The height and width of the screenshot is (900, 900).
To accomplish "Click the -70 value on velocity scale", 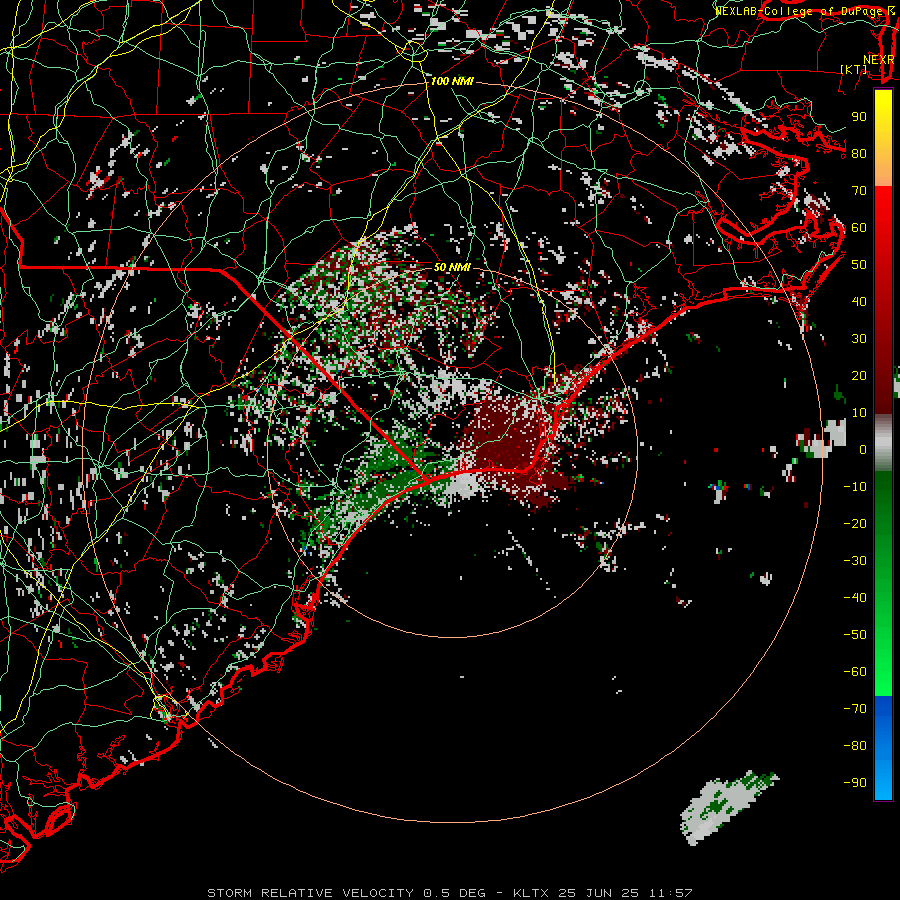I will pos(855,709).
